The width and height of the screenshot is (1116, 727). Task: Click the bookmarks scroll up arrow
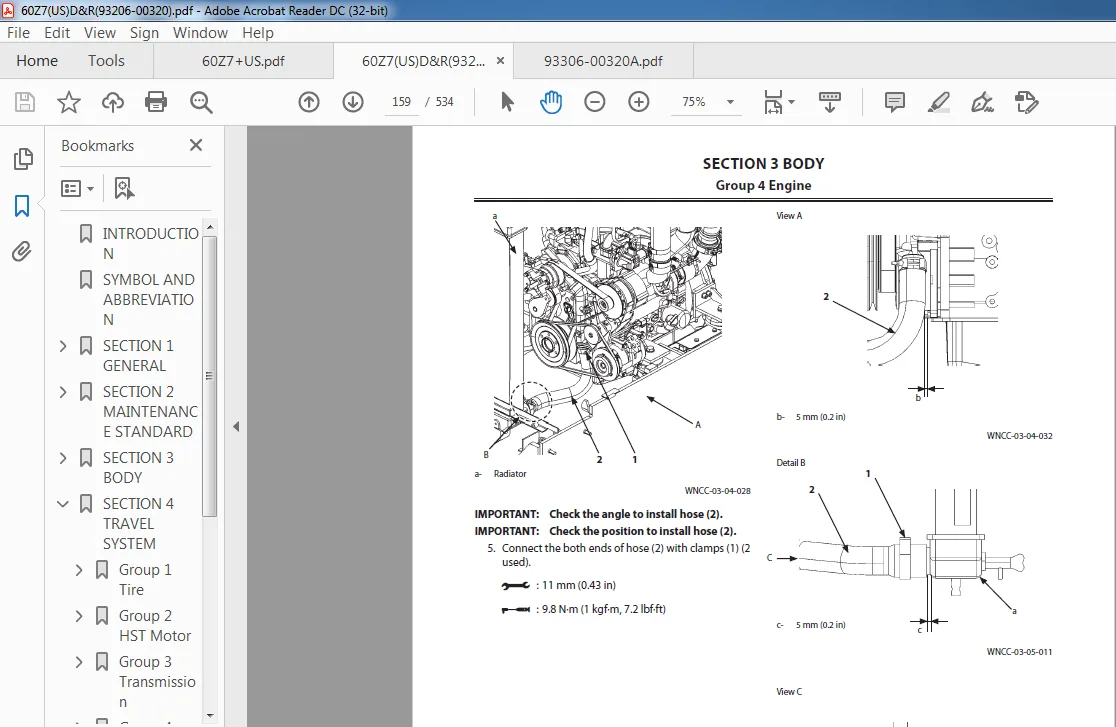pos(210,227)
